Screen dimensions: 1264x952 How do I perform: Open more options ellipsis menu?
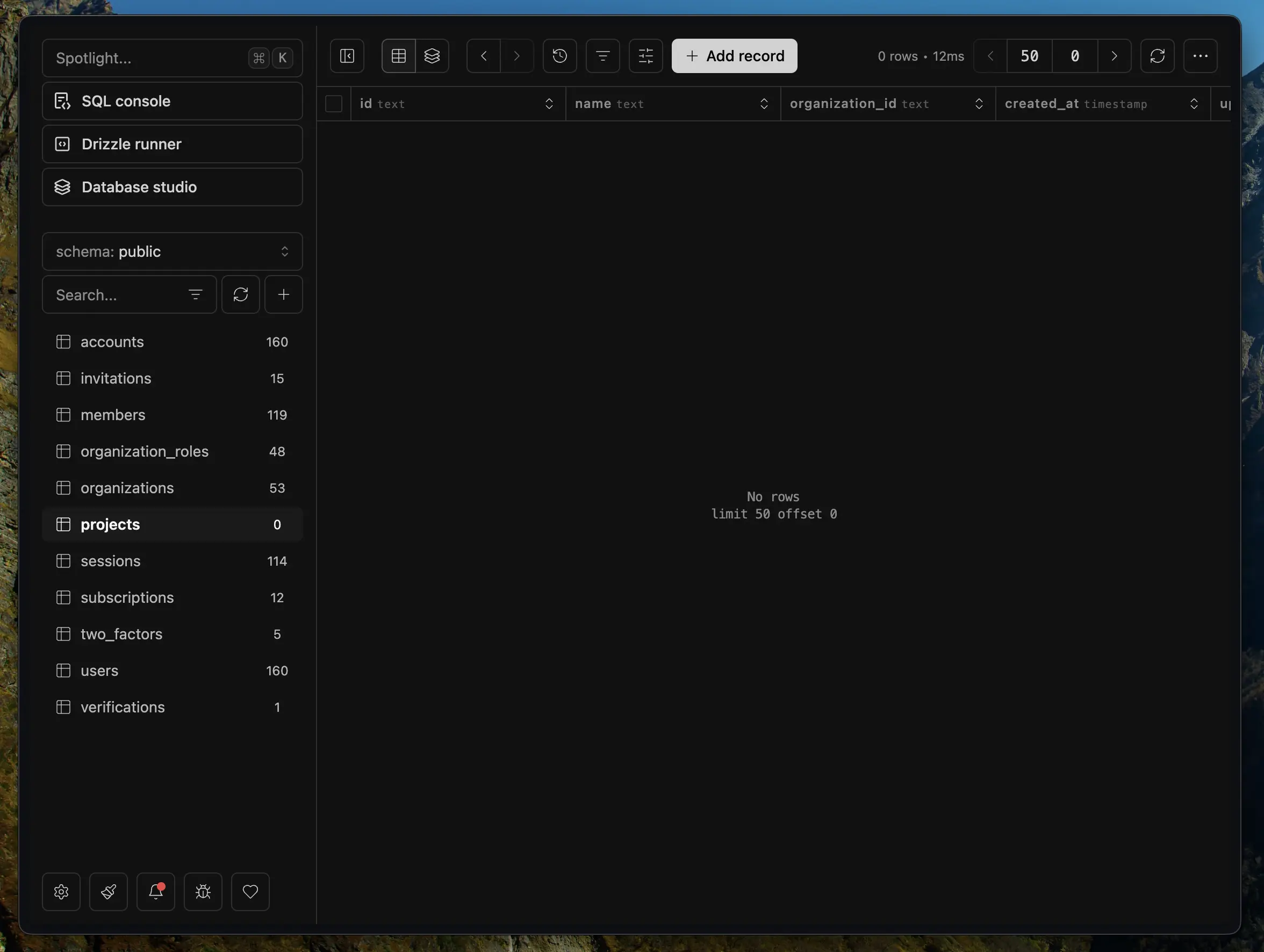coord(1200,56)
